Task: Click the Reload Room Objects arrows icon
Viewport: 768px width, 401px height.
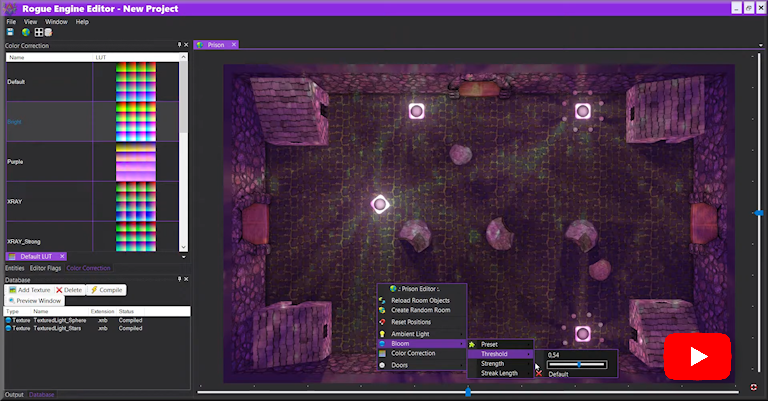Action: click(382, 300)
